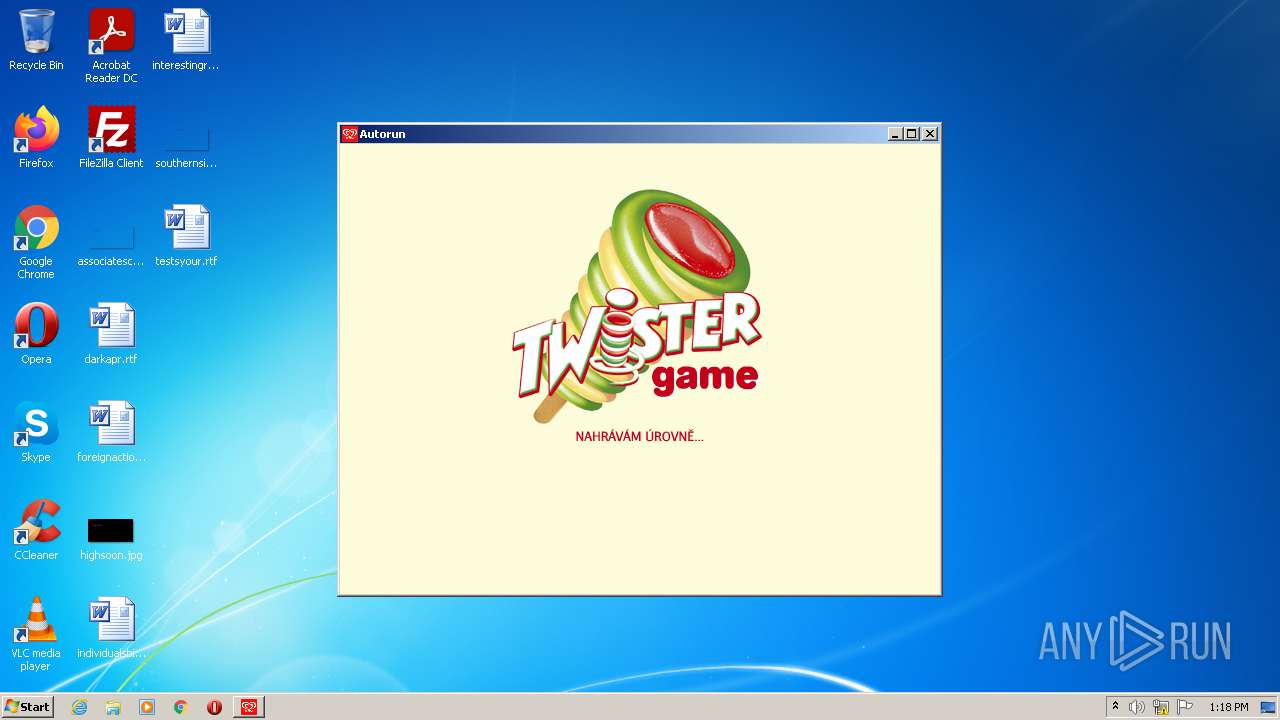The width and height of the screenshot is (1280, 720).
Task: Click the Autorun title bar text
Action: click(382, 134)
